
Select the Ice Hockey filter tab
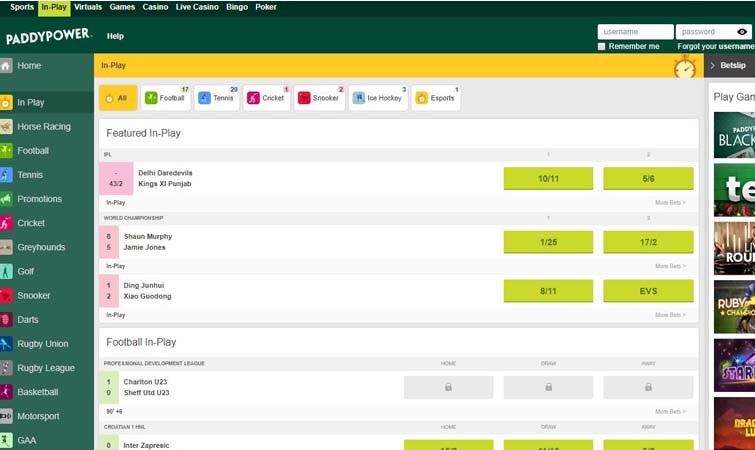[376, 98]
